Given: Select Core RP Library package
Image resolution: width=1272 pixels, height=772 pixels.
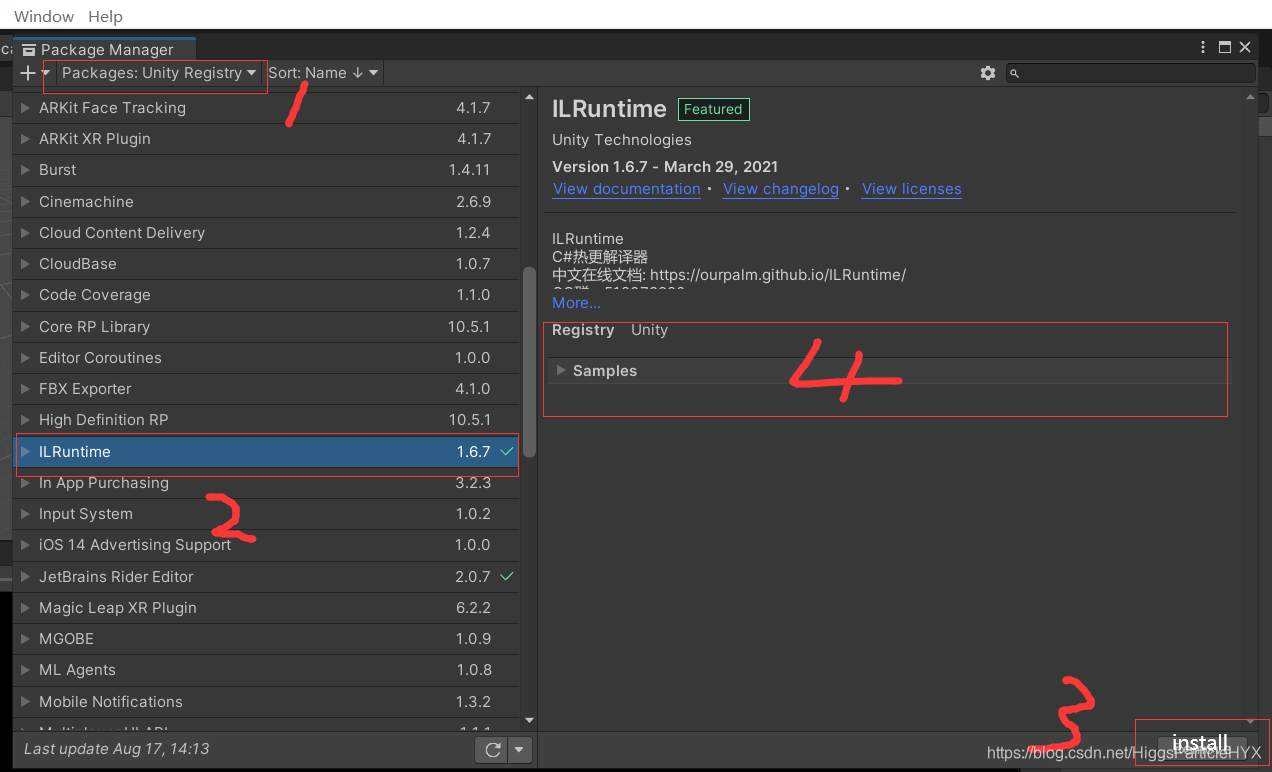Looking at the screenshot, I should (266, 327).
